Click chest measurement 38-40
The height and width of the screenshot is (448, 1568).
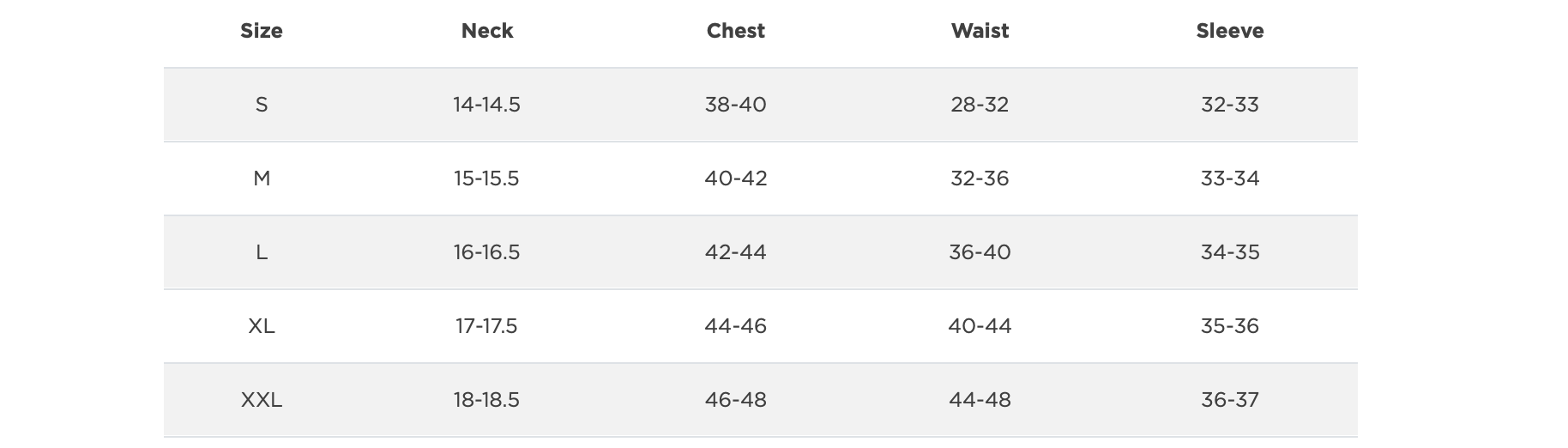pyautogui.click(x=735, y=105)
